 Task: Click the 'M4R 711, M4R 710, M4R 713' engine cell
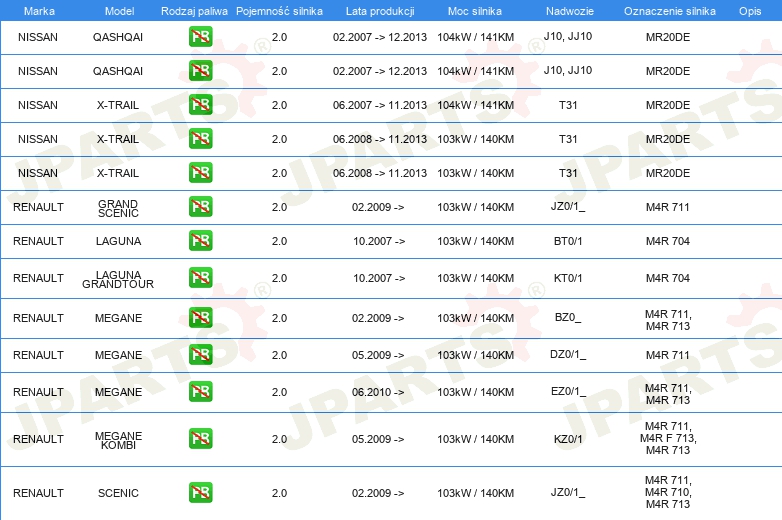pyautogui.click(x=668, y=492)
